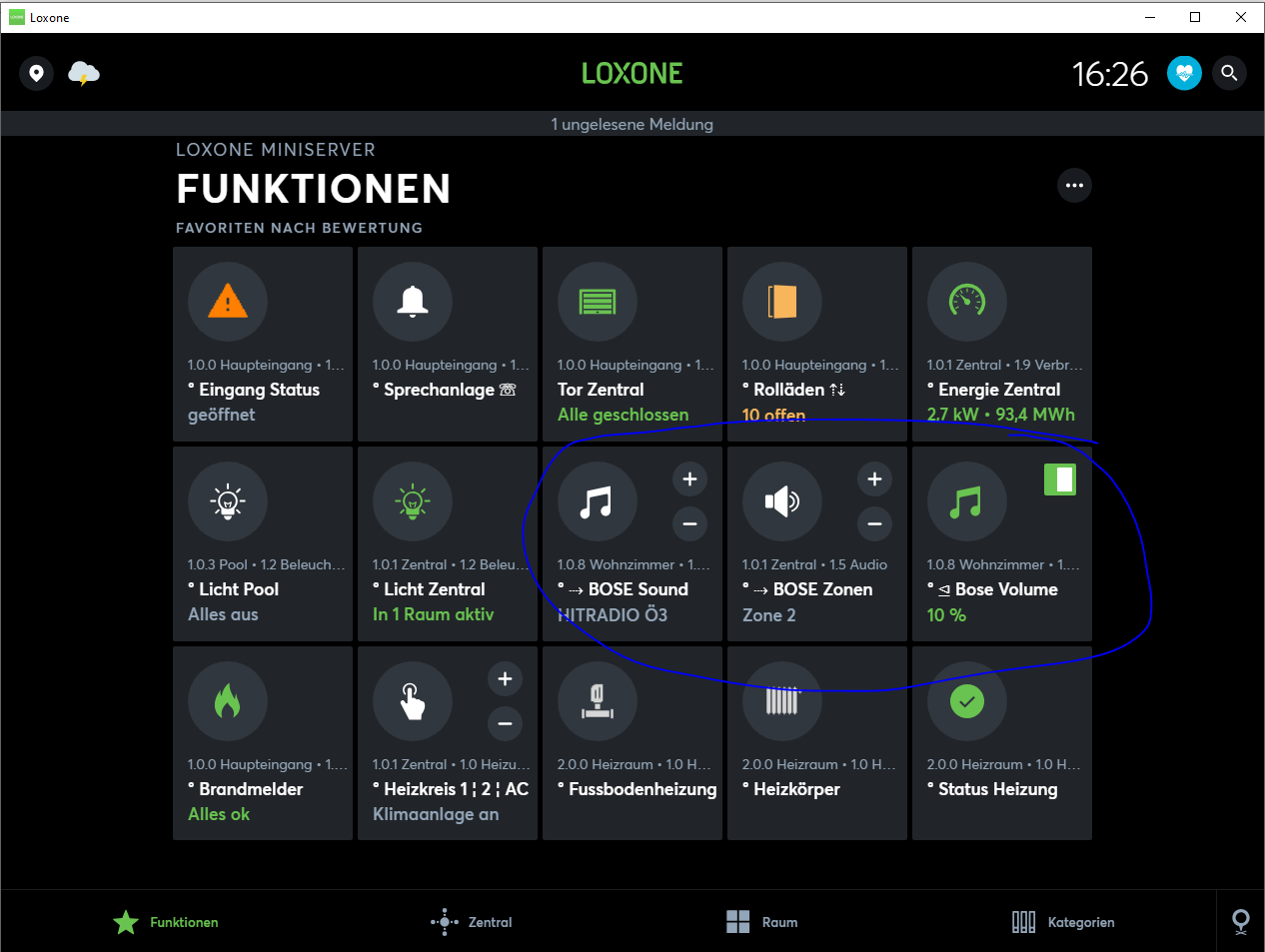Select the 'Zone 2' text
Viewport: 1265px width, 952px height.
coord(769,614)
